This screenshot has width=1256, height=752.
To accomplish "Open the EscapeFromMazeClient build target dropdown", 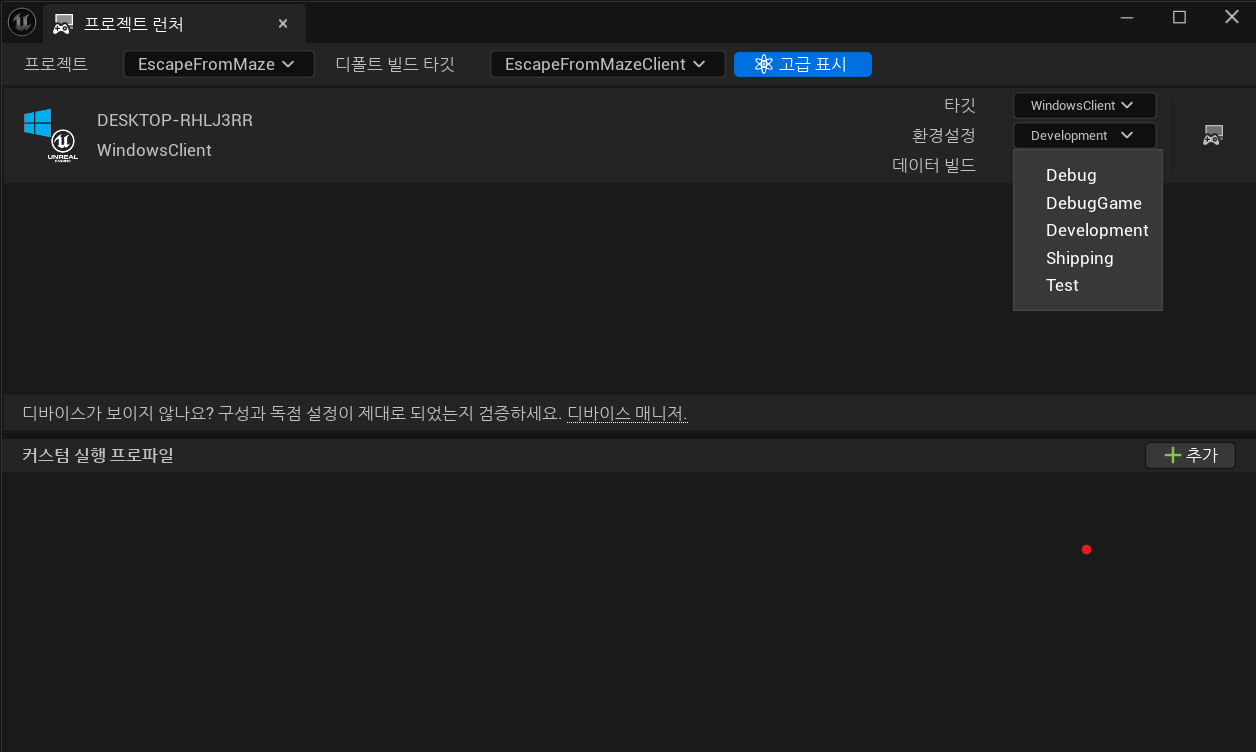I will click(x=607, y=64).
